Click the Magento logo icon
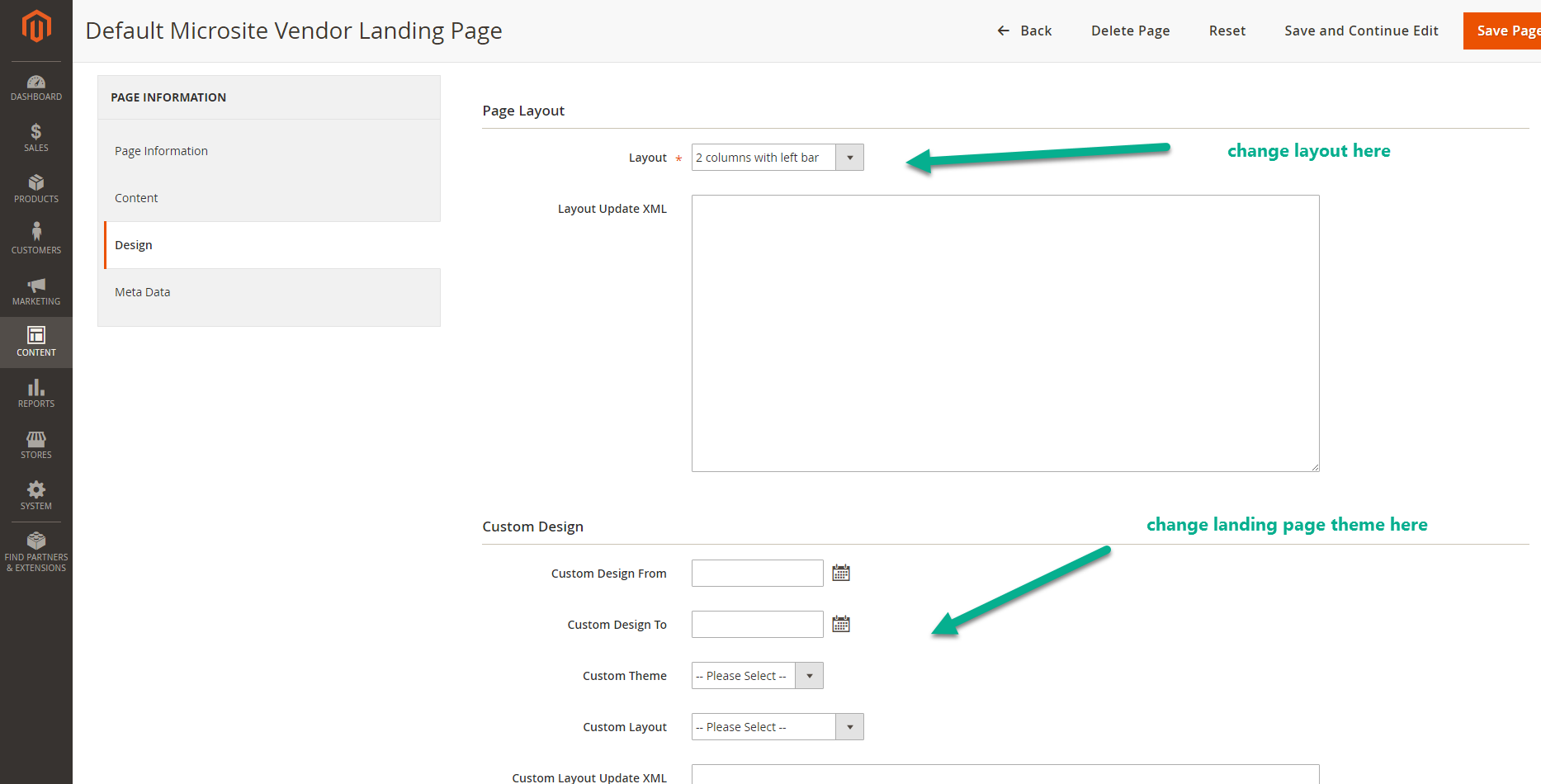This screenshot has height=784, width=1541. tap(36, 26)
